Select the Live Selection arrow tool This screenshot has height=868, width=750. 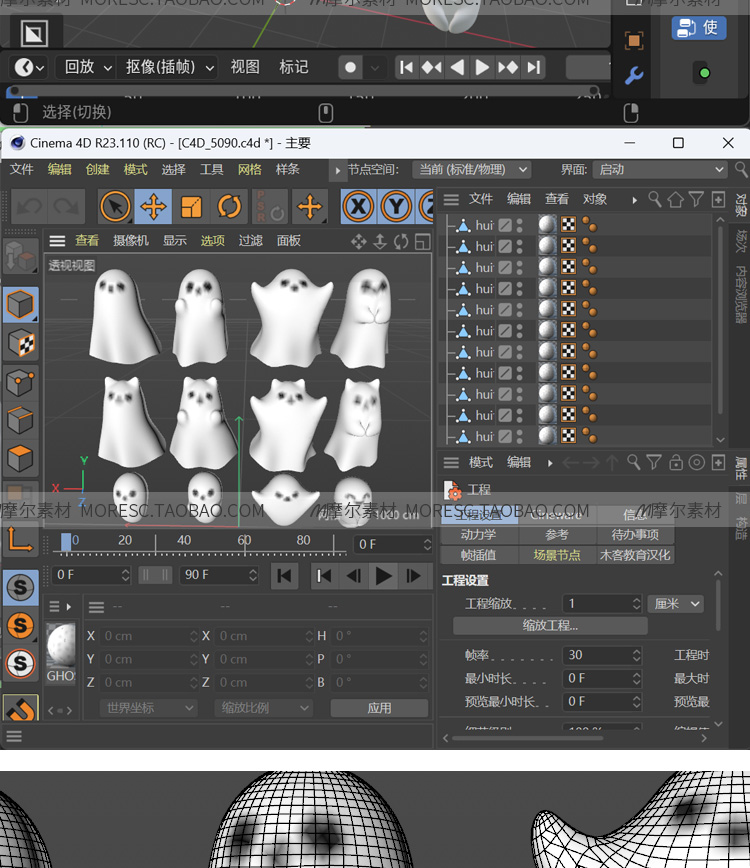[115, 207]
